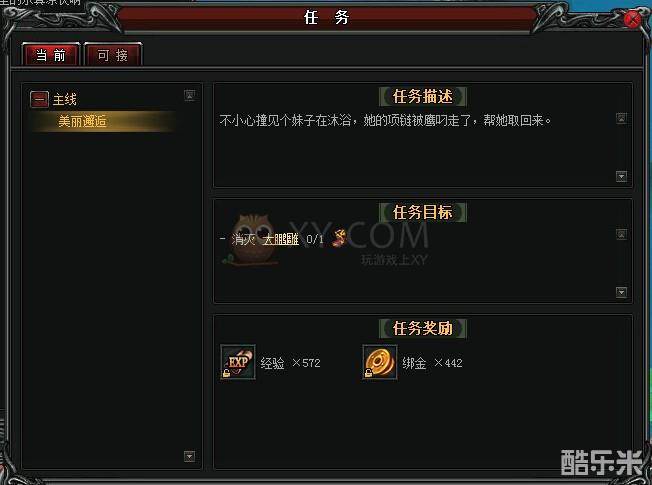Click the 主线 category label
Screen dimensions: 652x485
pyautogui.click(x=65, y=99)
